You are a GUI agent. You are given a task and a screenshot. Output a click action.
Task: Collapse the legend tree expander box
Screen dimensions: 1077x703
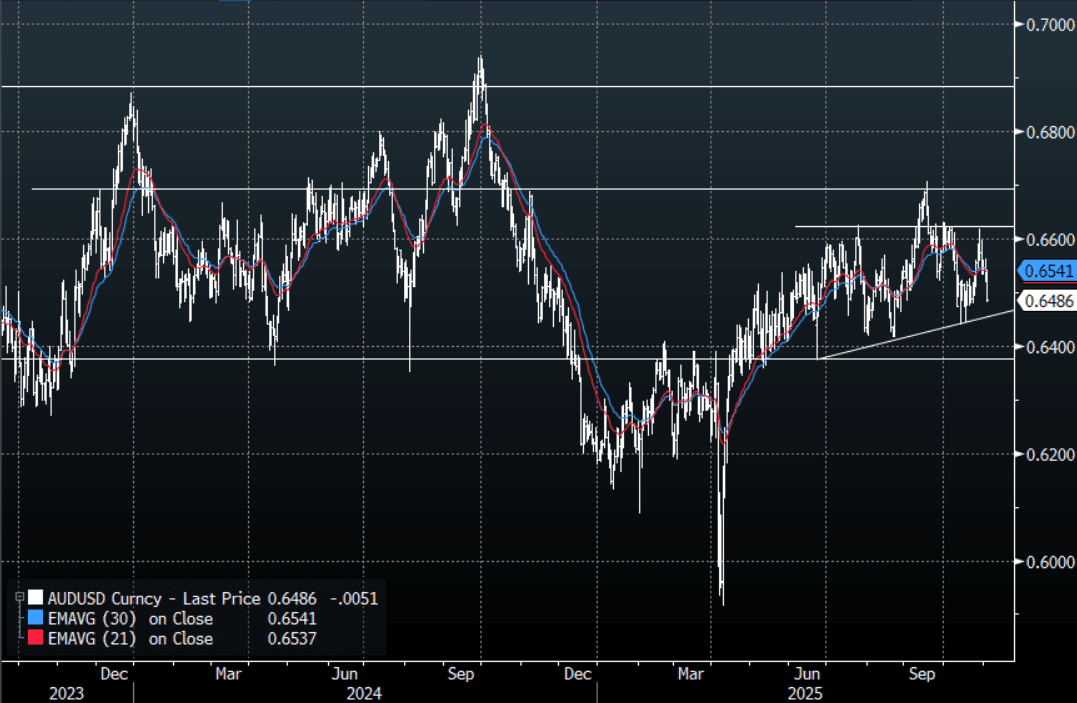tap(18, 598)
